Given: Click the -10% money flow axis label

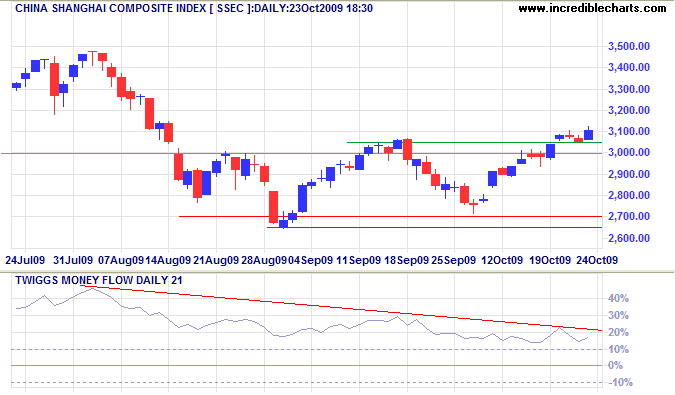Looking at the screenshot, I should pyautogui.click(x=620, y=383).
